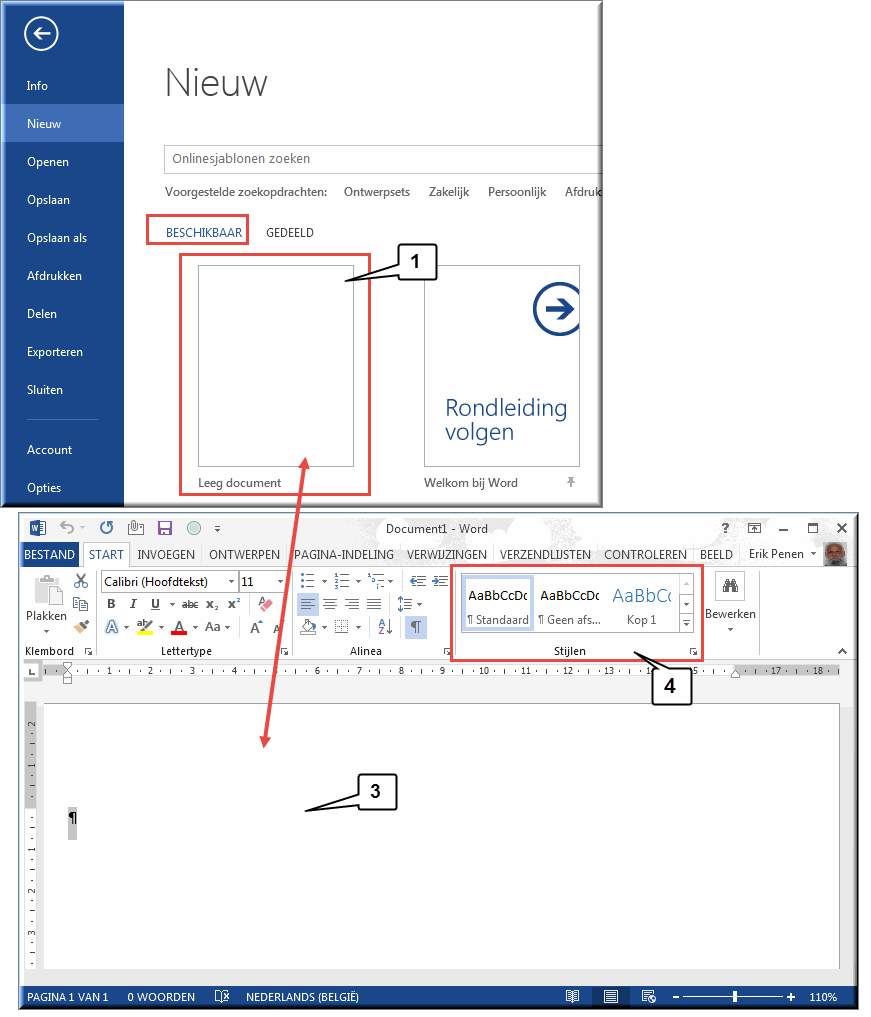Toggle underline formatting
This screenshot has width=871, height=1017.
155,604
